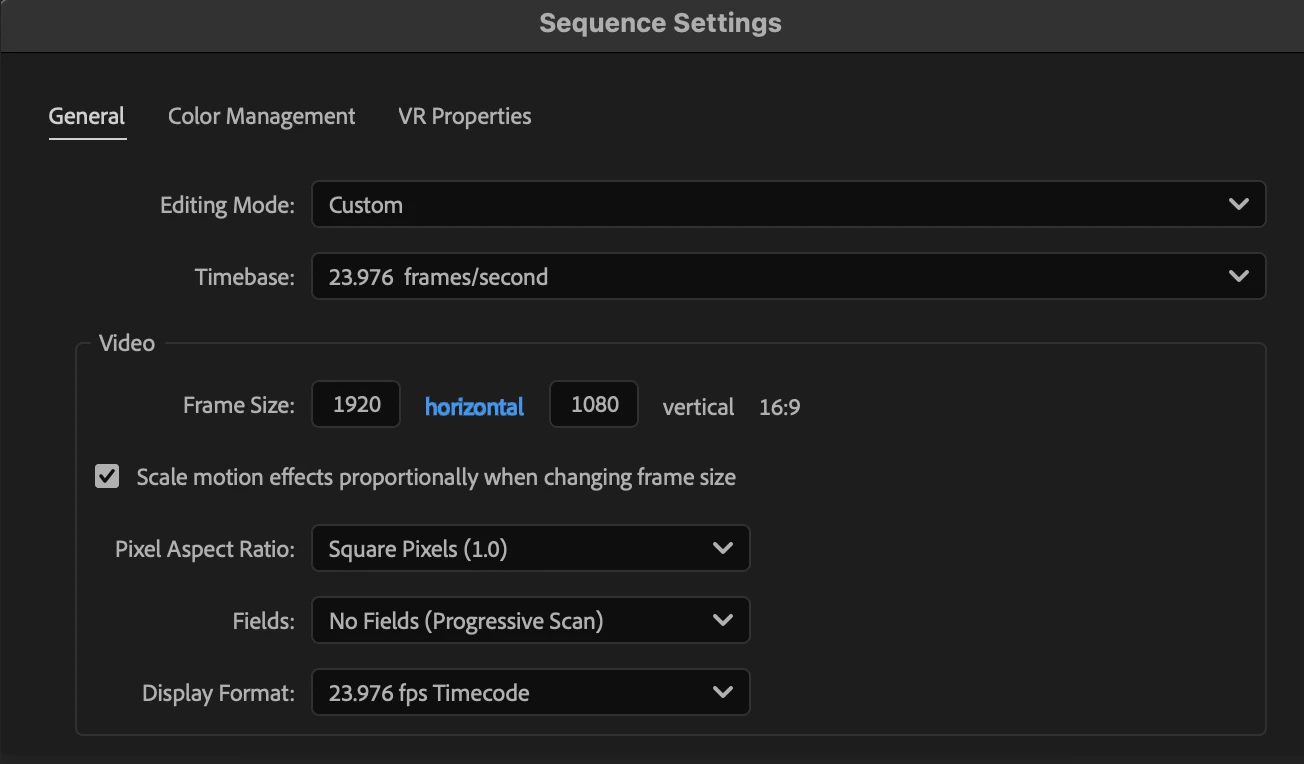Select the General tab
The width and height of the screenshot is (1304, 764).
(x=87, y=117)
